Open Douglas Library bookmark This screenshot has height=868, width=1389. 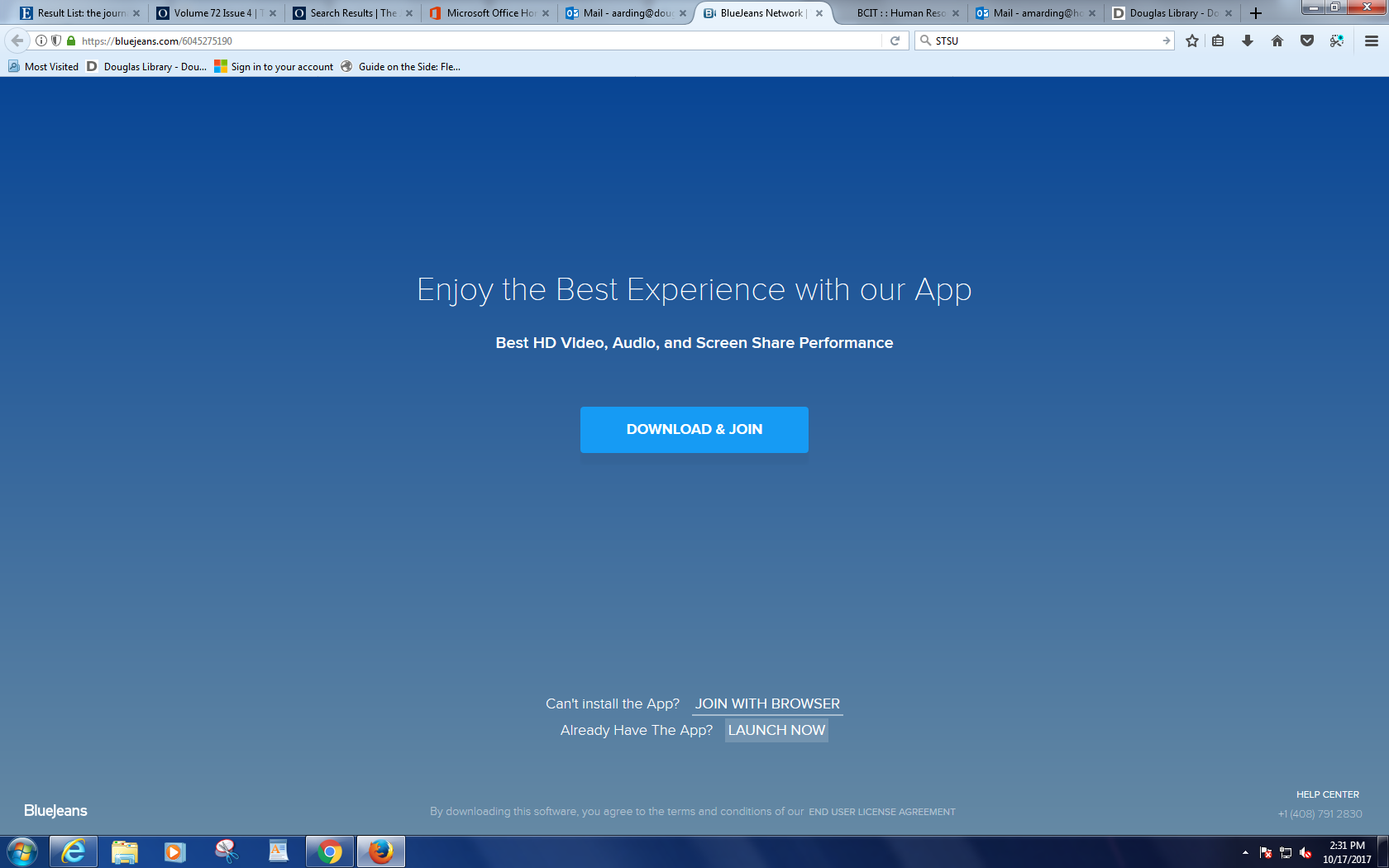(146, 67)
